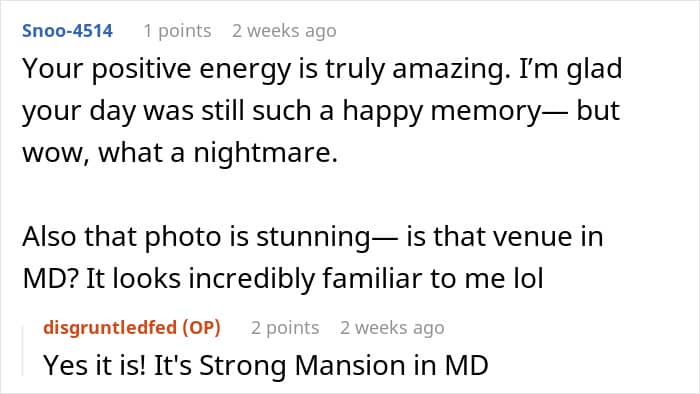Open the Snoo-4514 comment timestamp permalink
Screen dimensions: 700x394
click(x=284, y=31)
